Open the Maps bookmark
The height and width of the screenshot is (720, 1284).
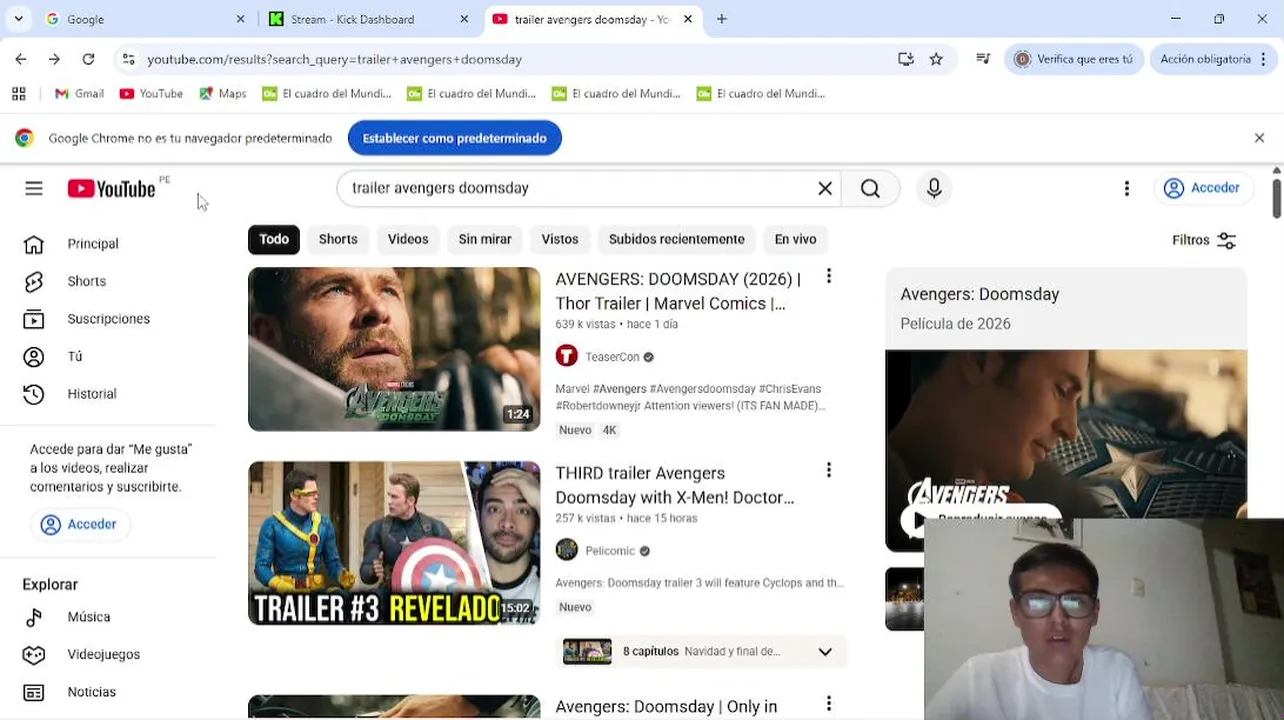pyautogui.click(x=222, y=93)
